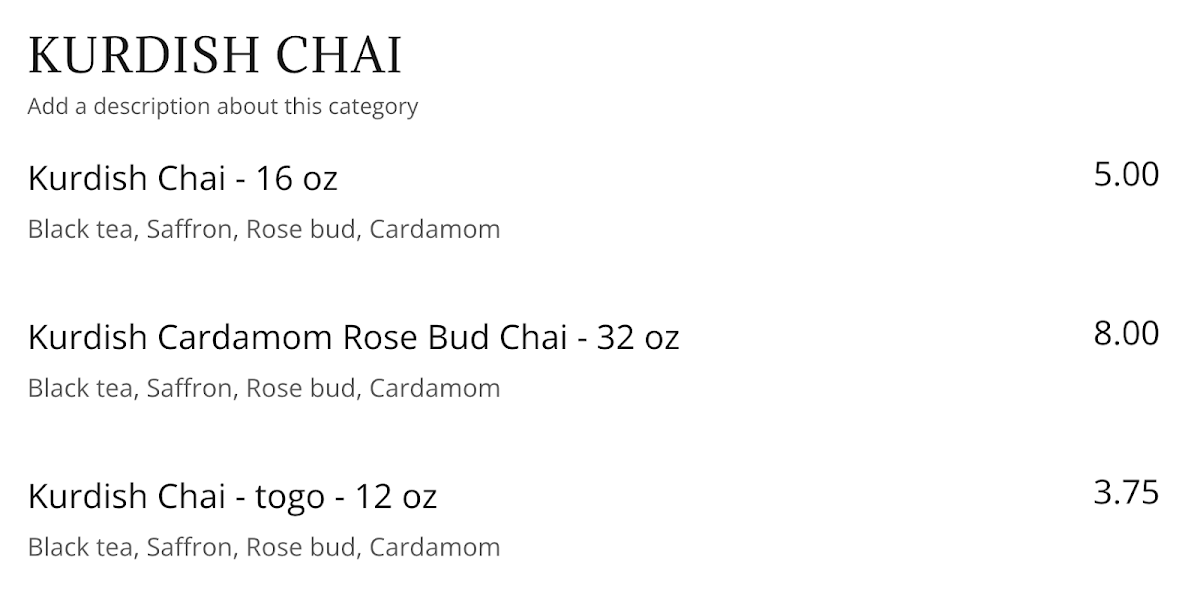
Task: Open Kurdish Cardamom Rose Bud Chai - 32 oz
Action: pyautogui.click(x=353, y=338)
